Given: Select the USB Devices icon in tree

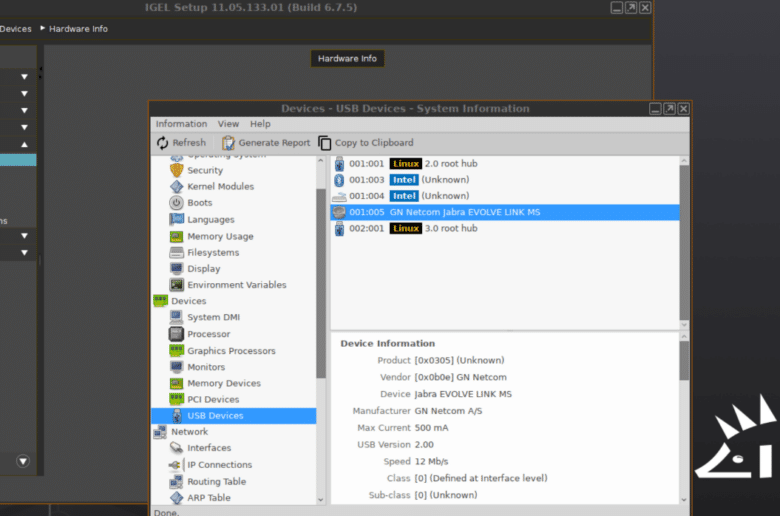Looking at the screenshot, I should (177, 415).
